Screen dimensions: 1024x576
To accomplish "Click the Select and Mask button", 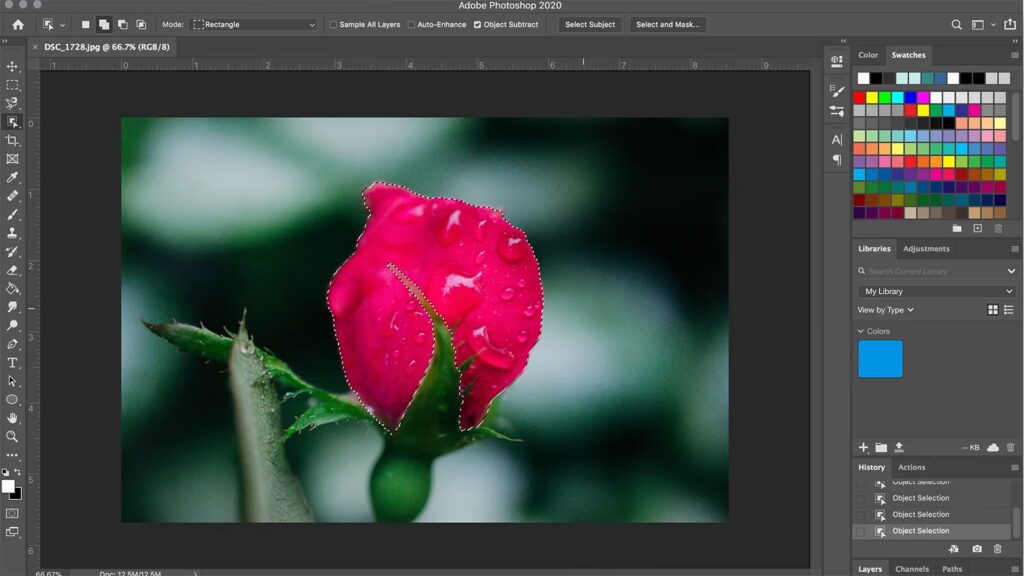I will tap(667, 24).
